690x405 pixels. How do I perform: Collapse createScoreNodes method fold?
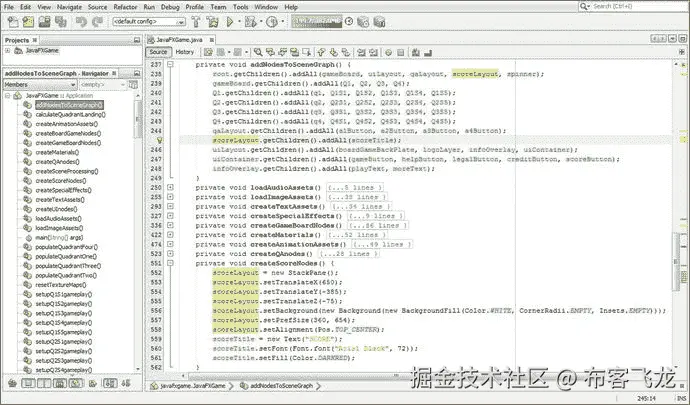170,263
